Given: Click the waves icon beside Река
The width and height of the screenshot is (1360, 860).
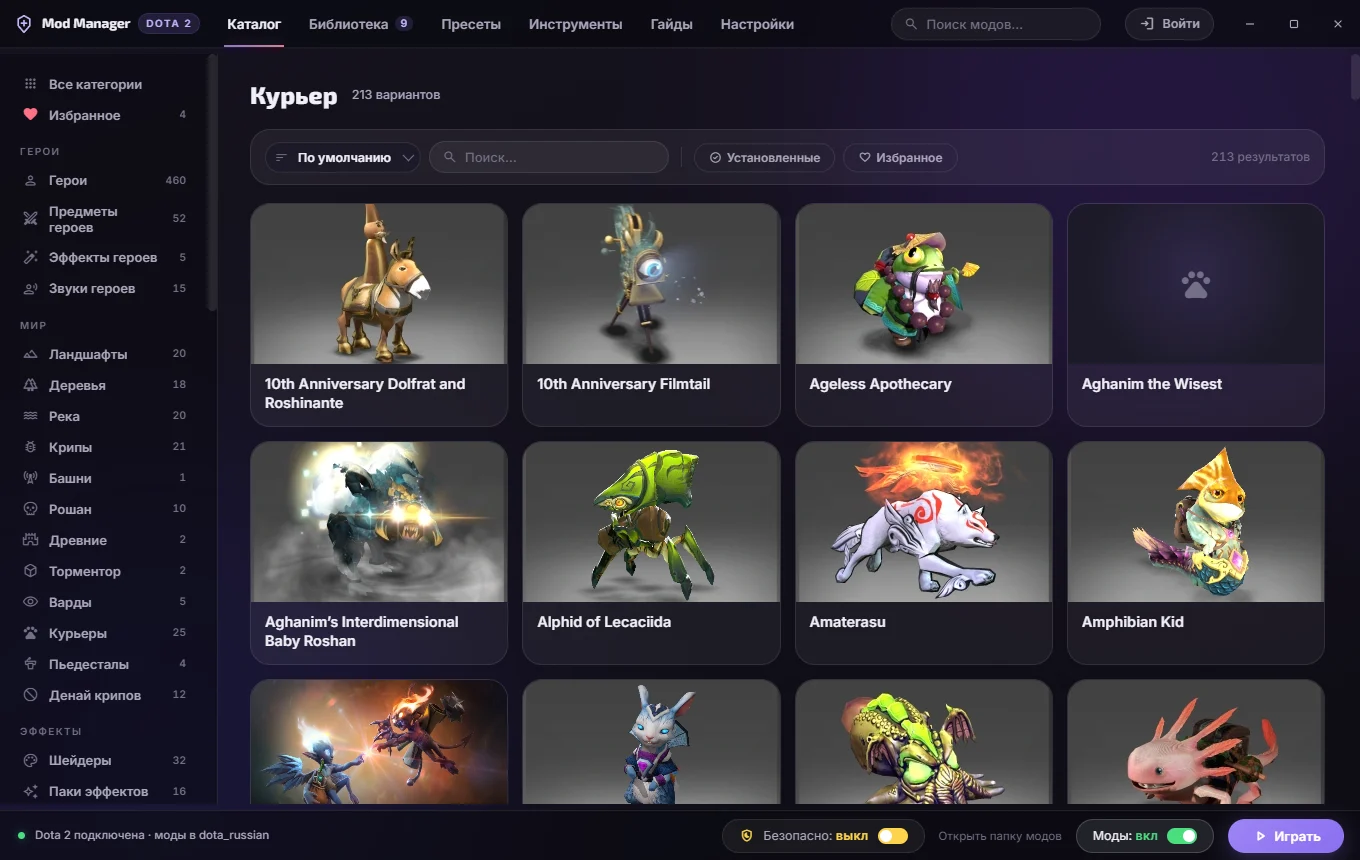Looking at the screenshot, I should 30,417.
